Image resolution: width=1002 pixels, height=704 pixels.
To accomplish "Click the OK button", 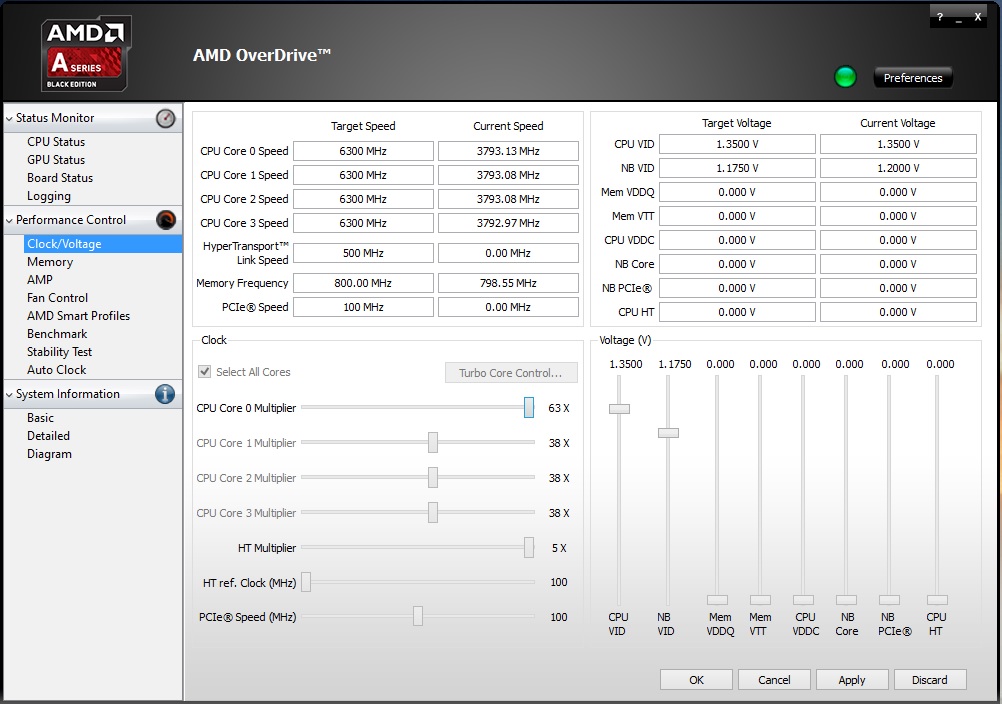I will click(x=696, y=680).
